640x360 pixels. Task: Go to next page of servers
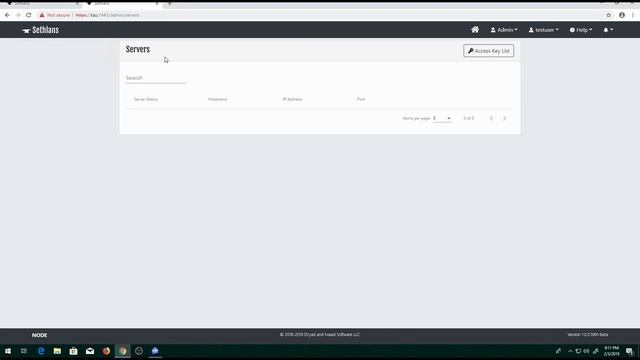[x=504, y=118]
